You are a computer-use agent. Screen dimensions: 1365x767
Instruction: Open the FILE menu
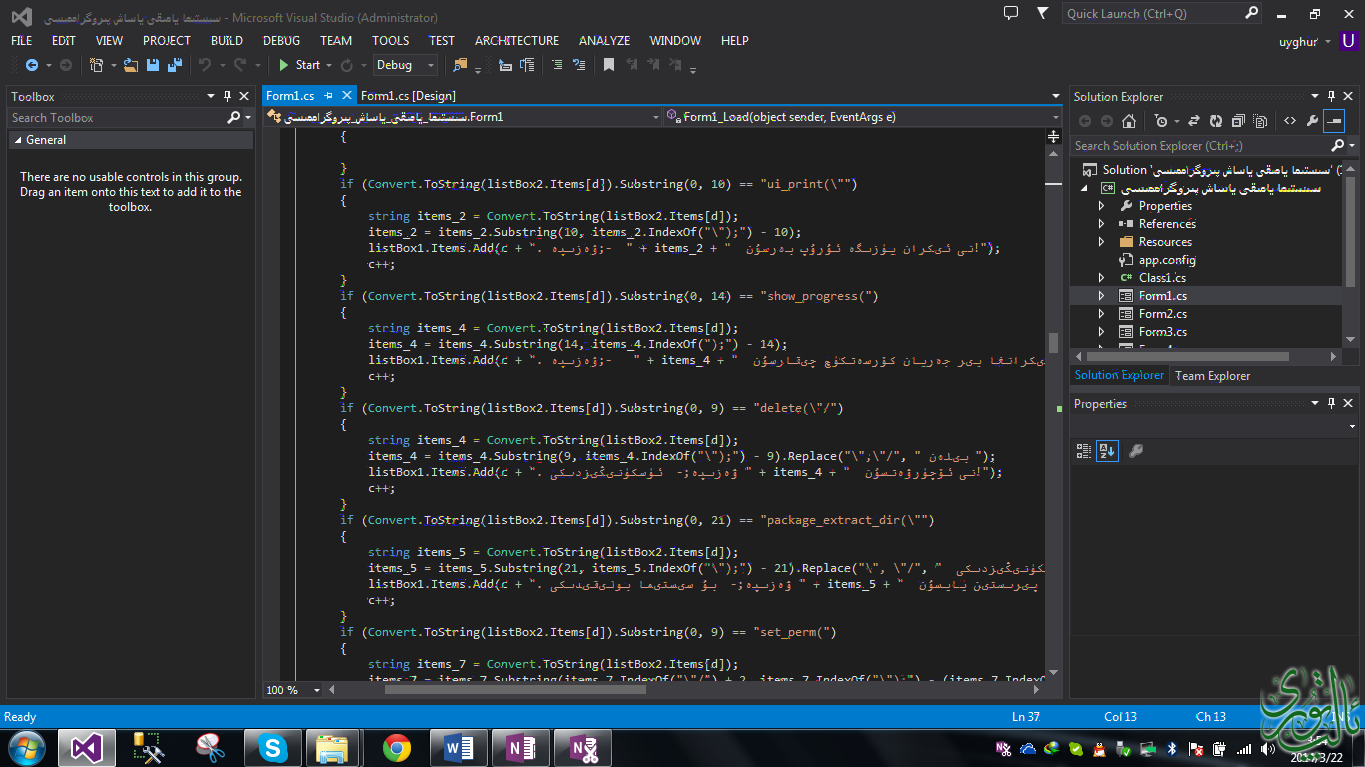21,41
